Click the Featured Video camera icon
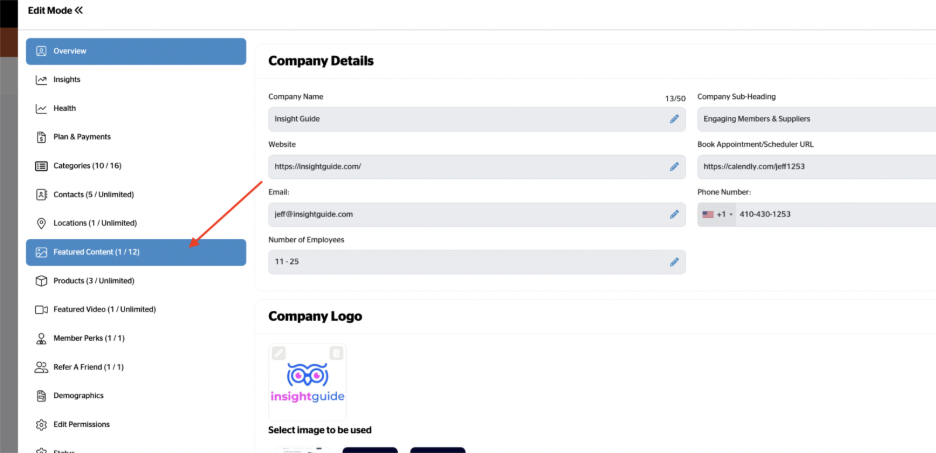Screen dimensions: 936x453 pos(41,310)
